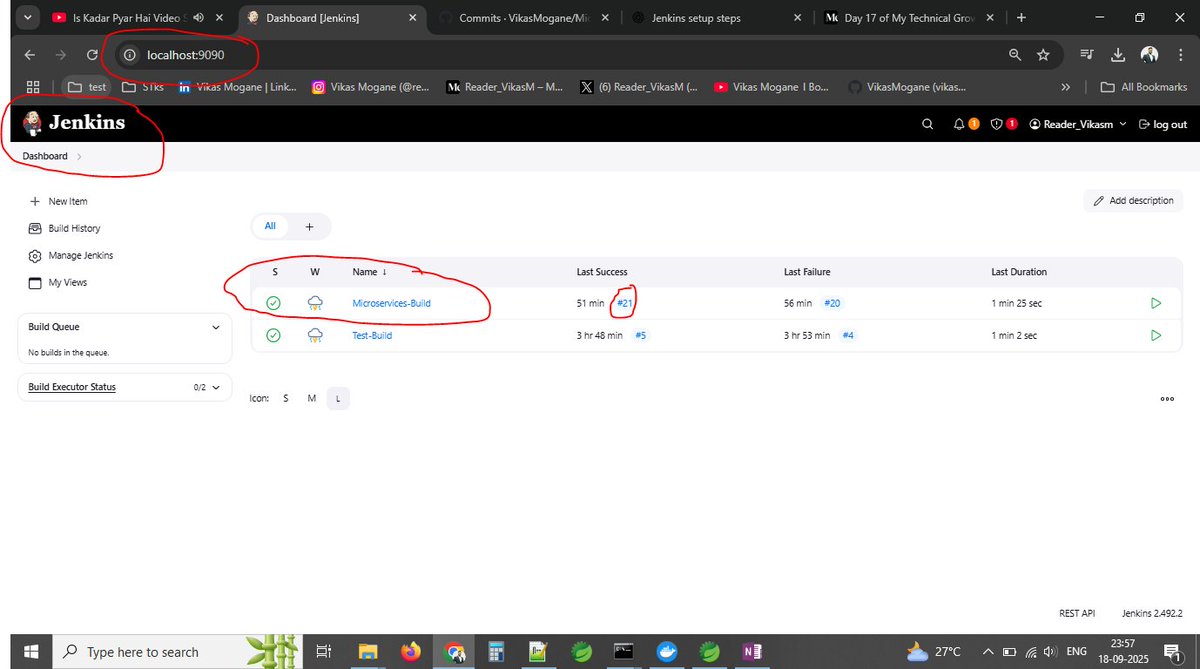
Task: Open the security shield warnings icon
Action: tap(997, 124)
